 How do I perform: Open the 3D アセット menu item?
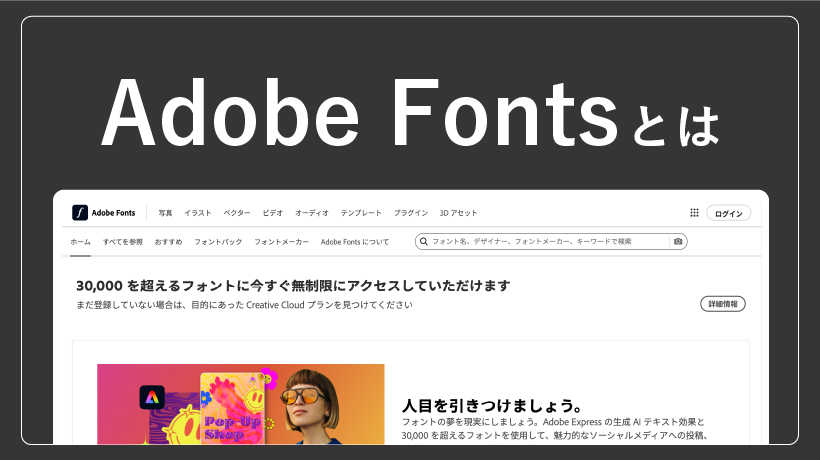tap(458, 213)
